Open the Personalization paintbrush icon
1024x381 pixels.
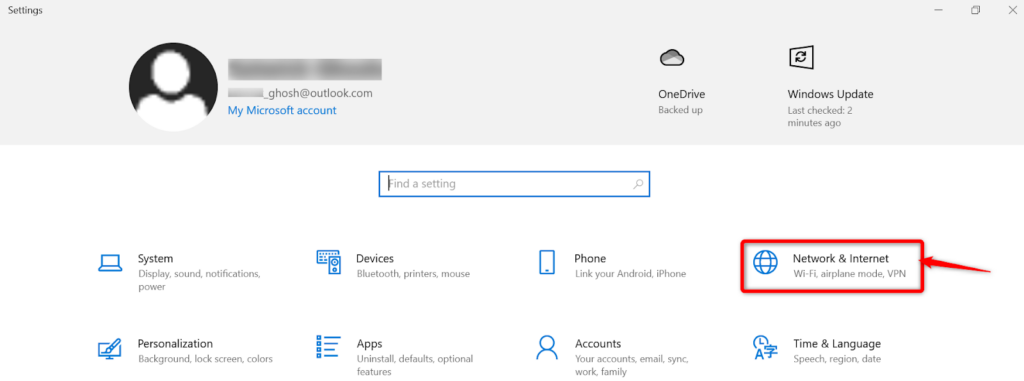coord(110,348)
